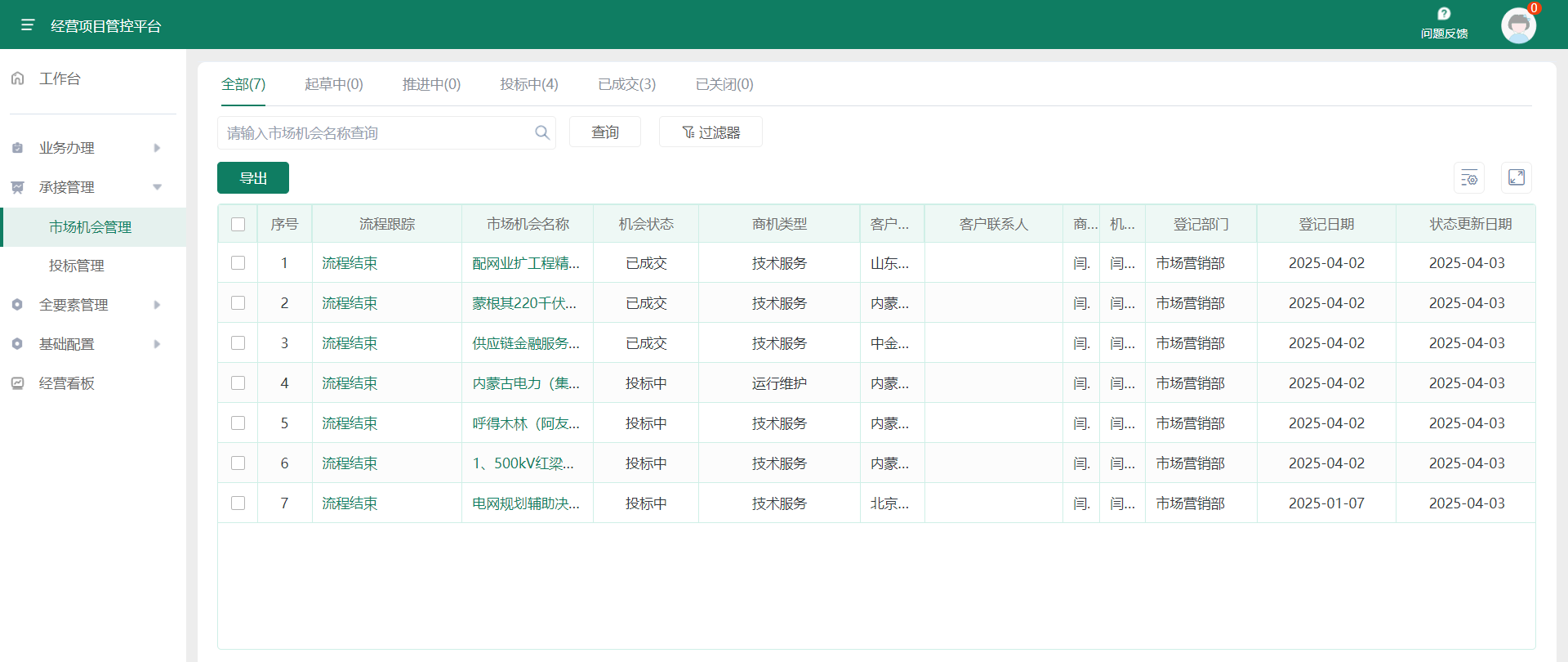Click the 全要素管理 sidebar icon

[x=17, y=305]
